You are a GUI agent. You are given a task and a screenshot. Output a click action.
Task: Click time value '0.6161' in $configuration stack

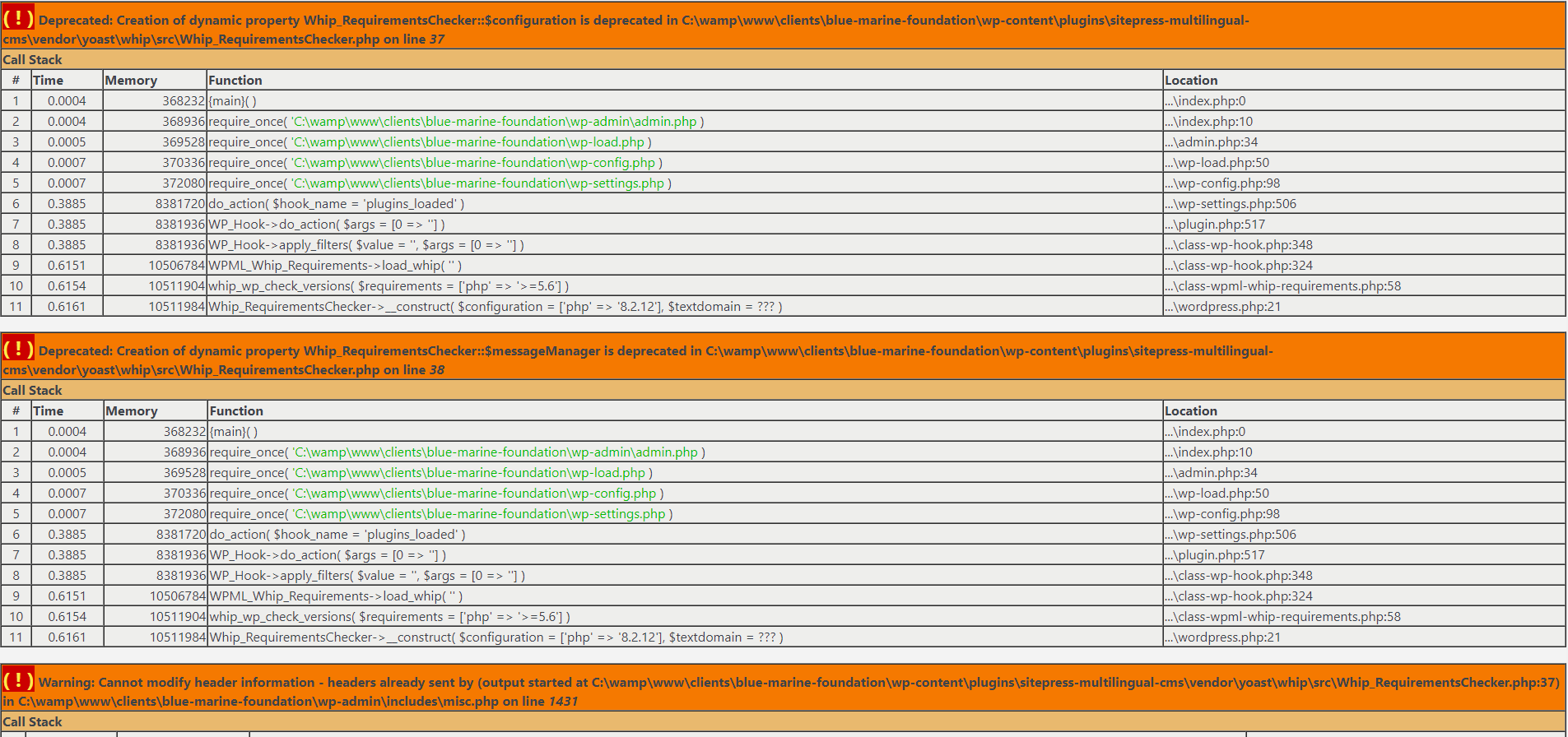tap(67, 306)
